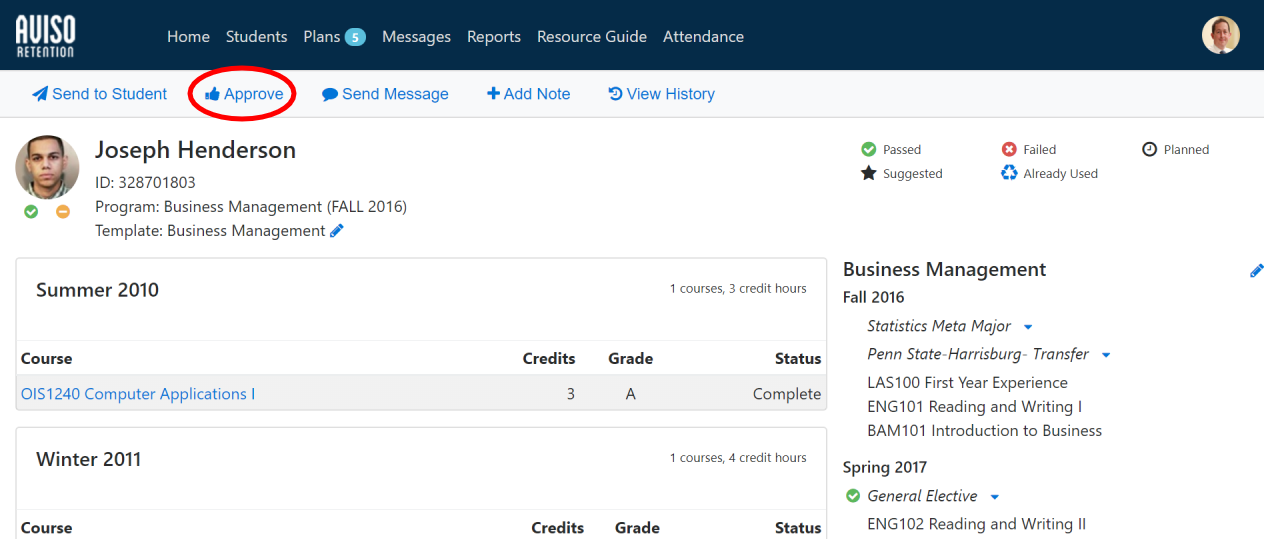Expand the Statistics Meta Major dropdown
Screen dimensions: 1264x539
1028,327
